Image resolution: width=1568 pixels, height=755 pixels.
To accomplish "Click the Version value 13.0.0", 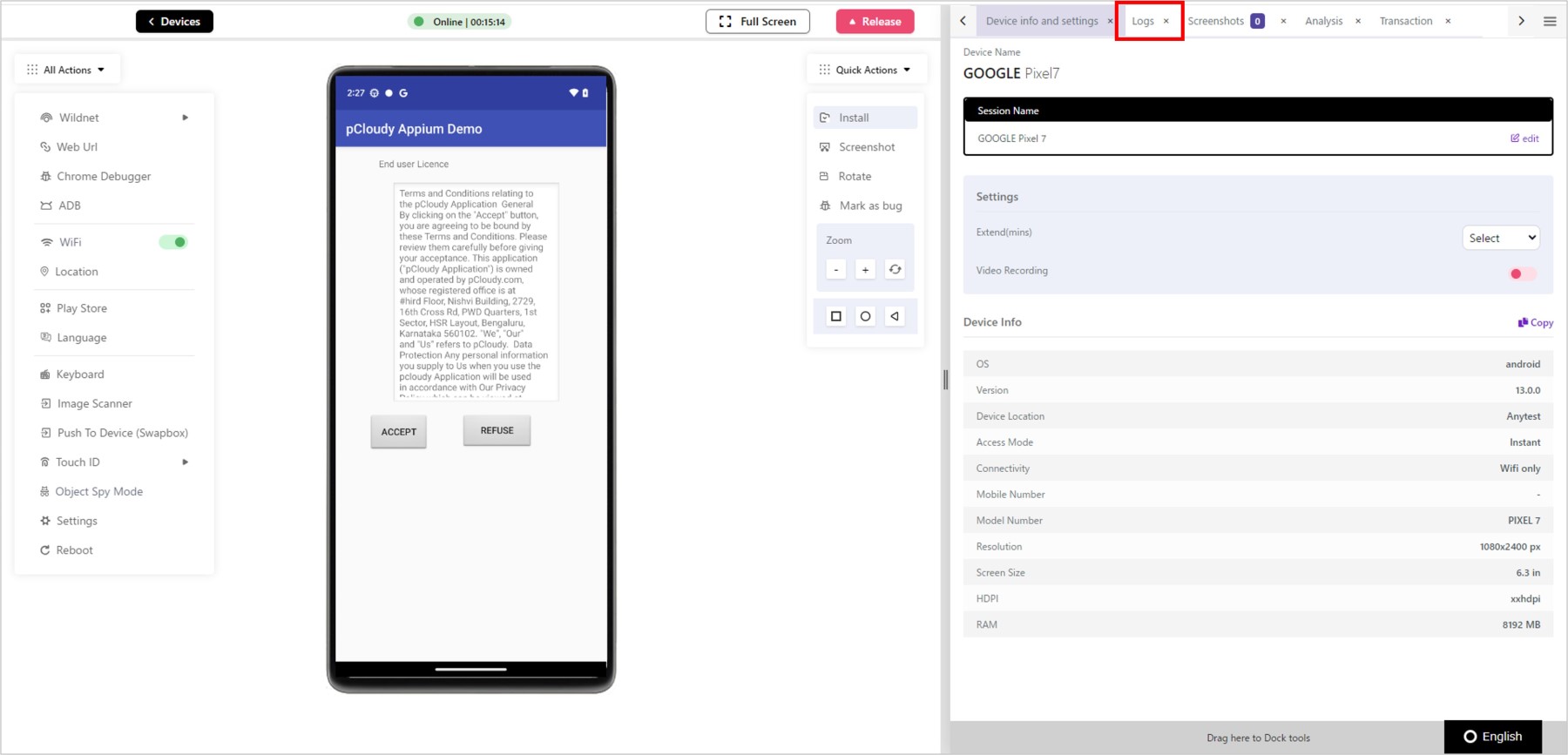I will point(1528,390).
